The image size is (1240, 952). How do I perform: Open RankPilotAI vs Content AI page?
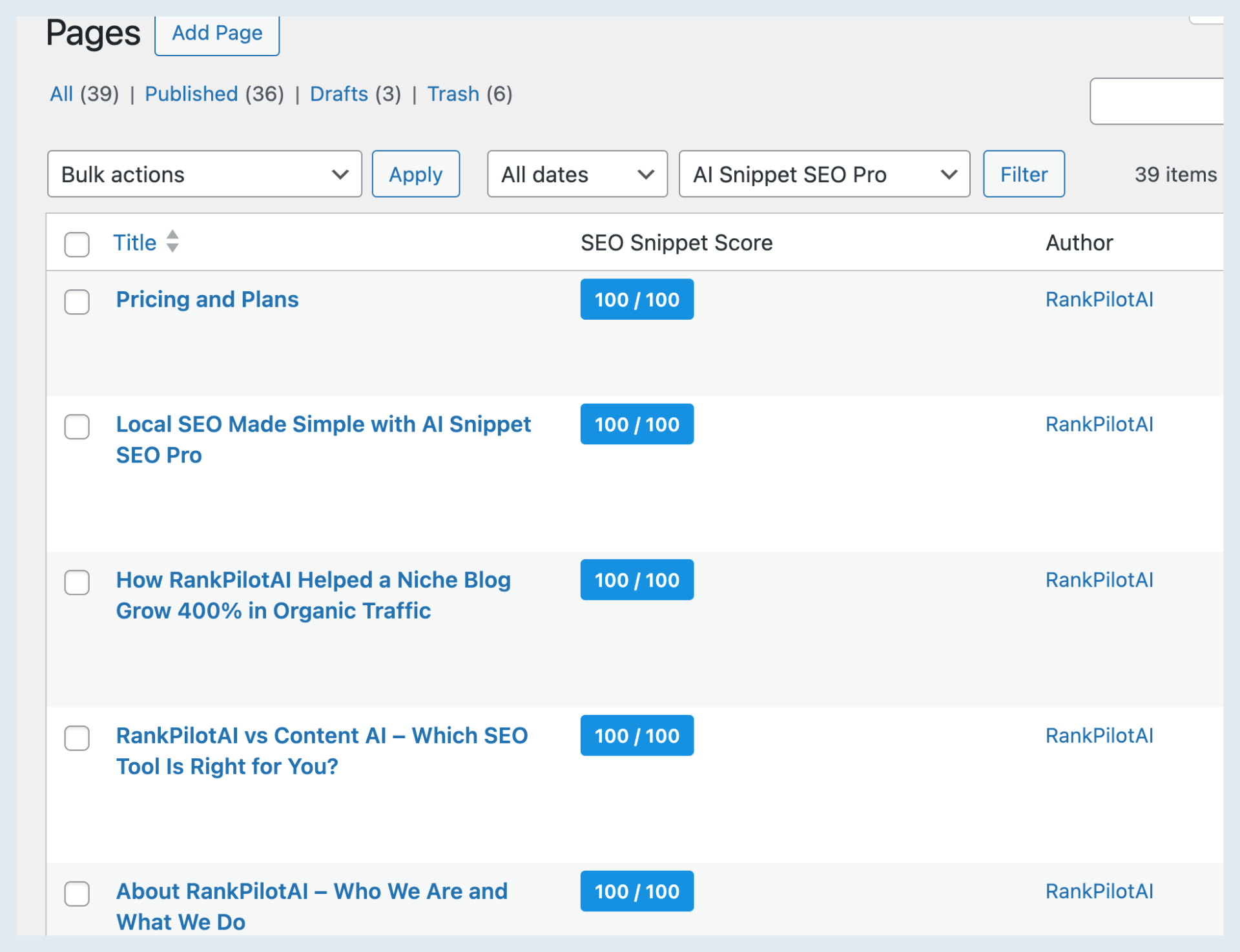coord(322,751)
